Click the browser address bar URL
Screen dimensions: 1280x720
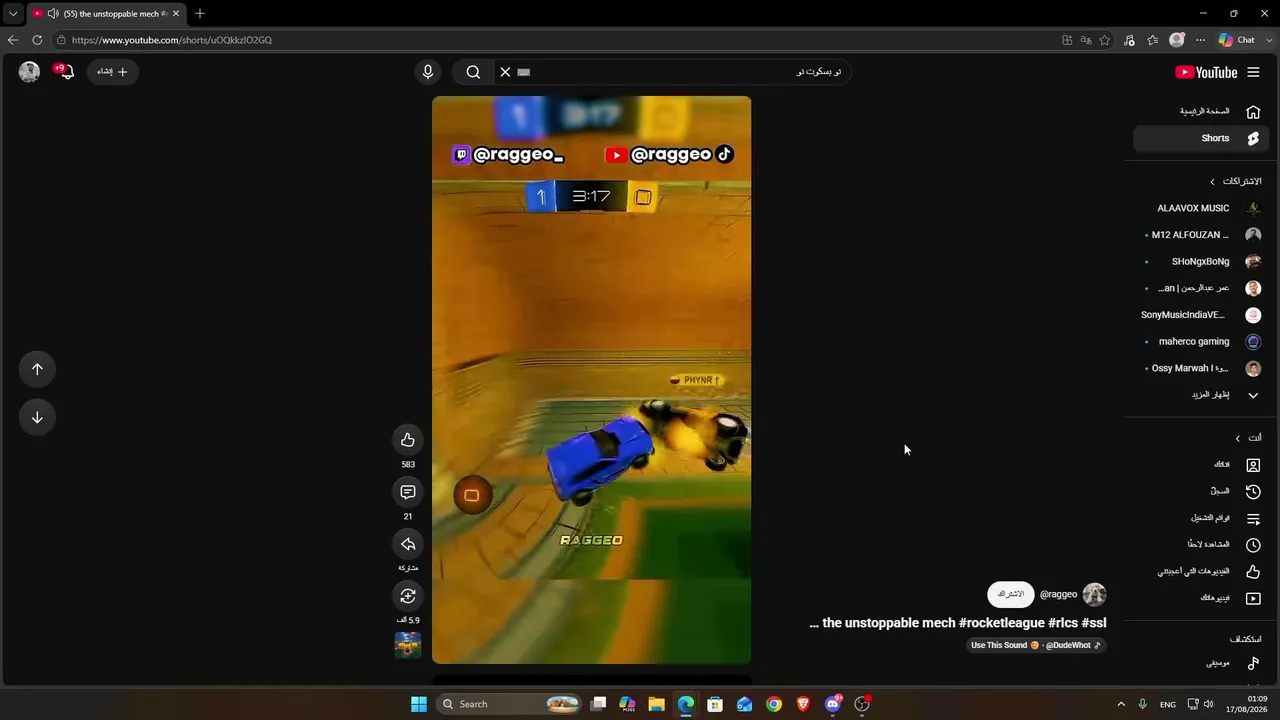click(172, 40)
